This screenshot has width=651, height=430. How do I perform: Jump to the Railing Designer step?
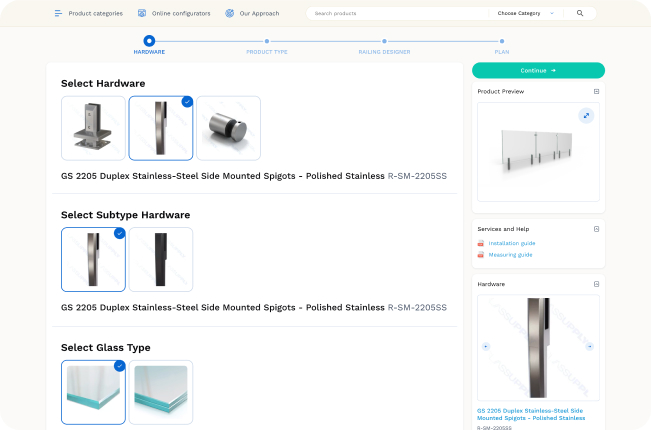tap(384, 47)
